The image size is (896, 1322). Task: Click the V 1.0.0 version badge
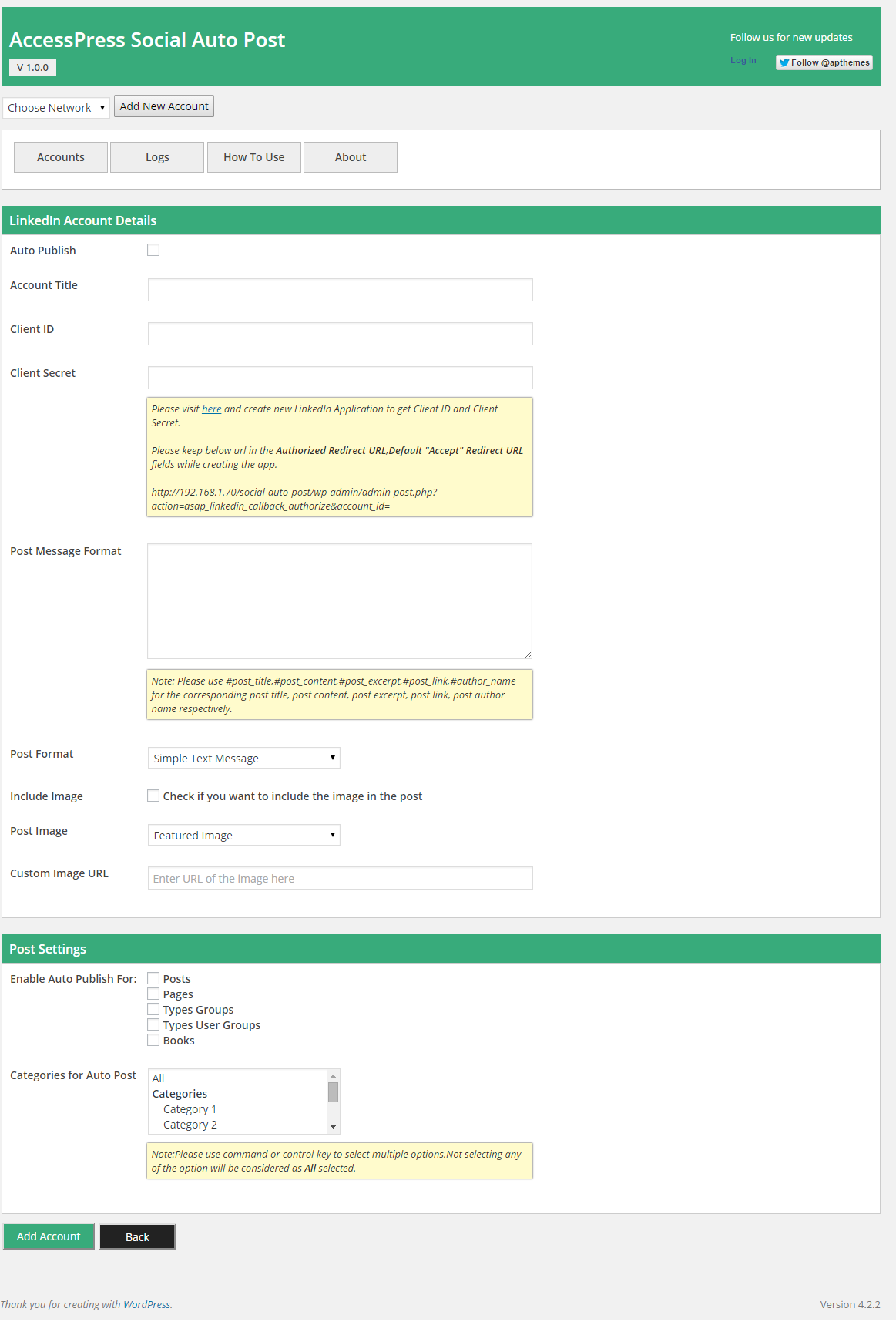tap(32, 67)
